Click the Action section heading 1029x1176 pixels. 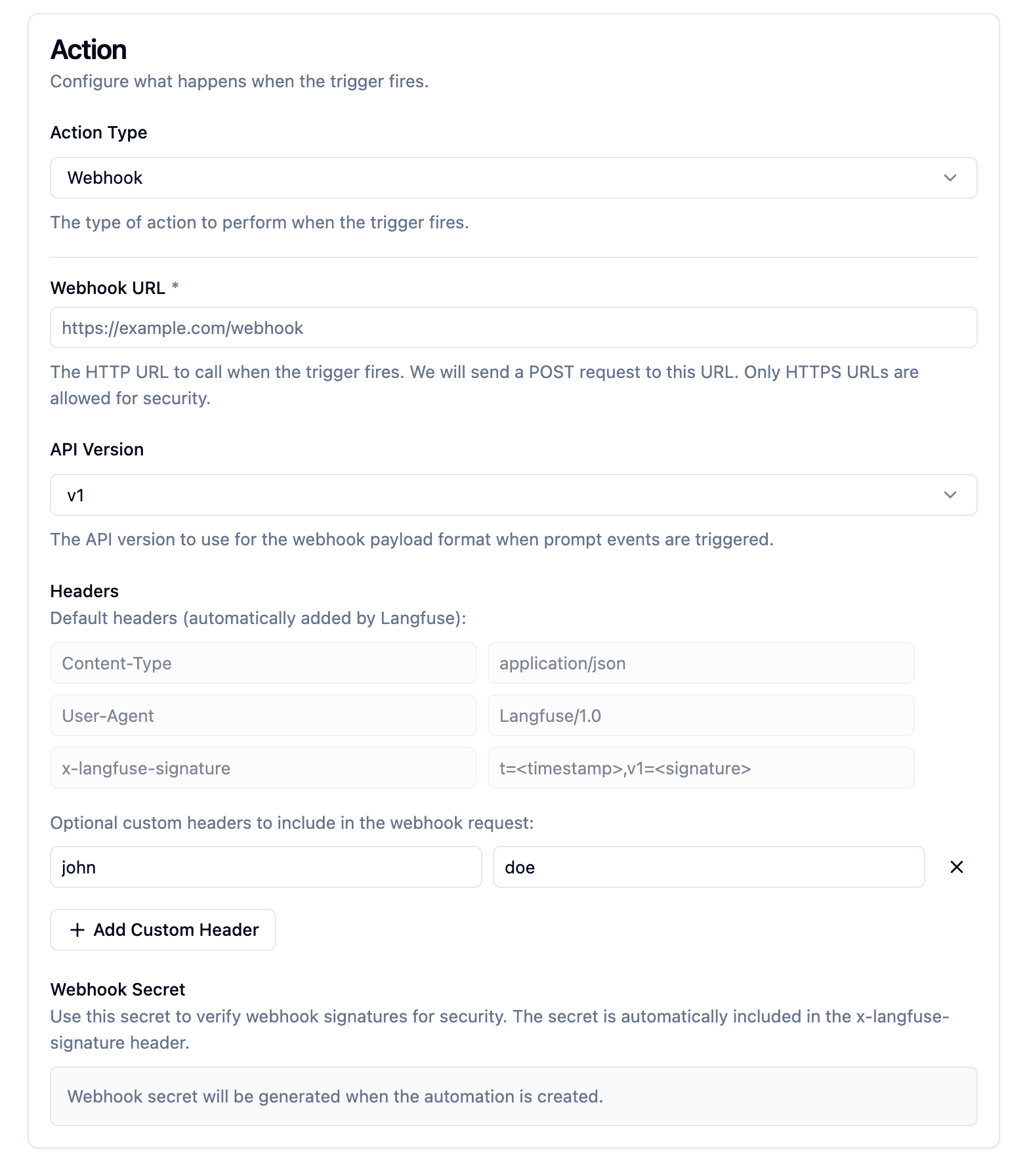(x=89, y=49)
